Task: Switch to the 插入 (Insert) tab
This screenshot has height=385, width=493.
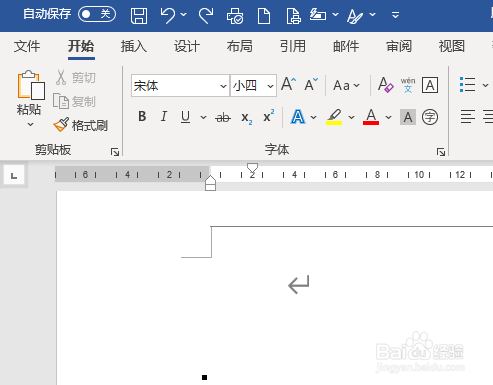Action: click(x=134, y=46)
